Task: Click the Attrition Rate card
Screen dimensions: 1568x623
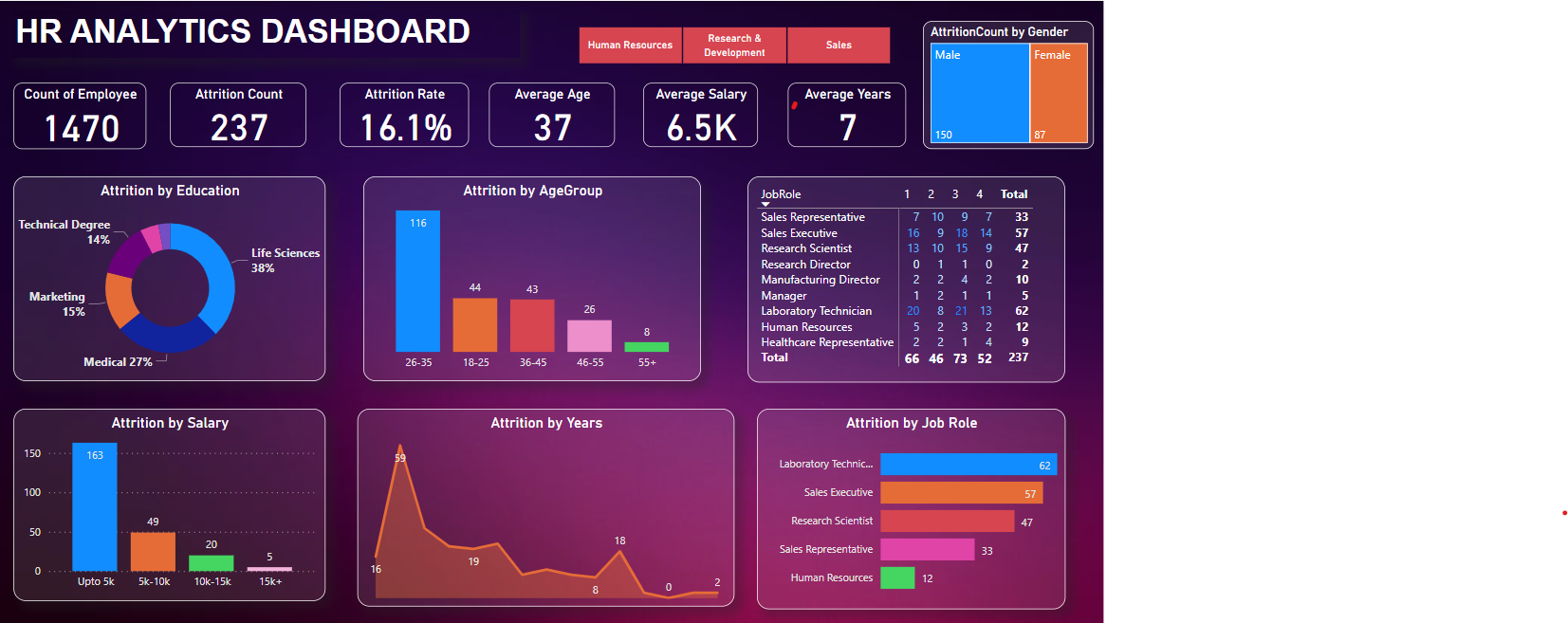Action: tap(404, 115)
